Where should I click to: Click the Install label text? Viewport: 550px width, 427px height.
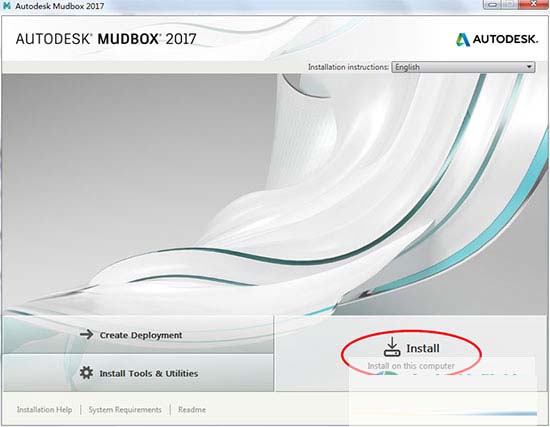pos(423,348)
